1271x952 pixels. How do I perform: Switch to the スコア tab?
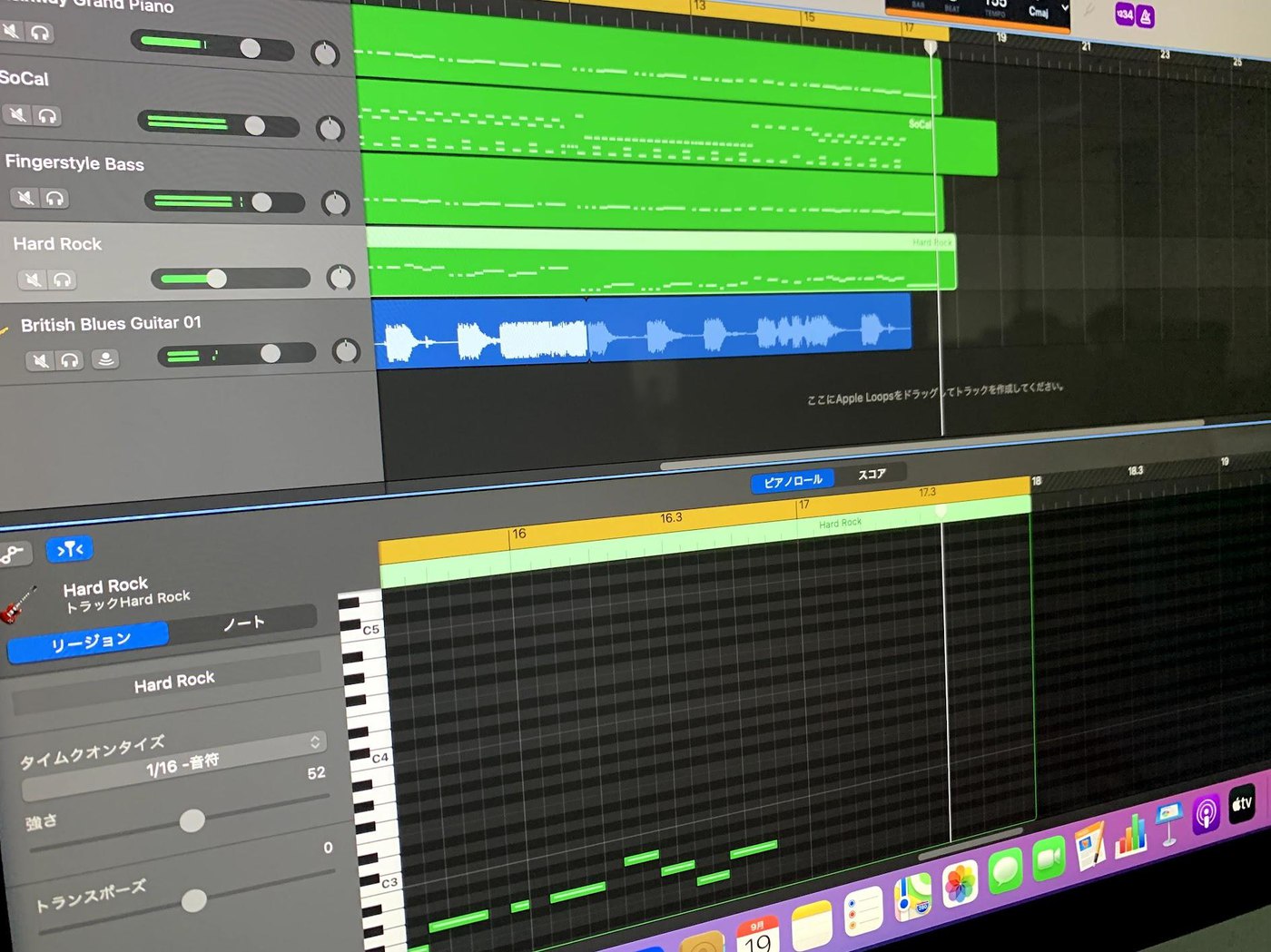coord(872,473)
